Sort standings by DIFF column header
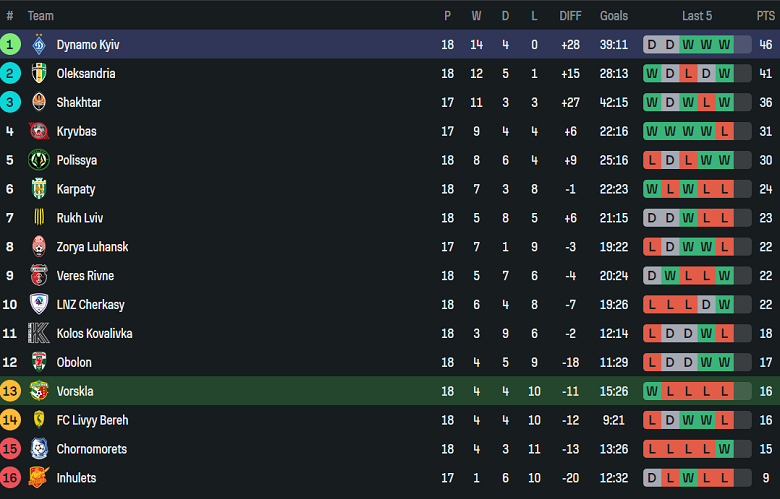Viewport: 780px width, 499px height. (570, 16)
